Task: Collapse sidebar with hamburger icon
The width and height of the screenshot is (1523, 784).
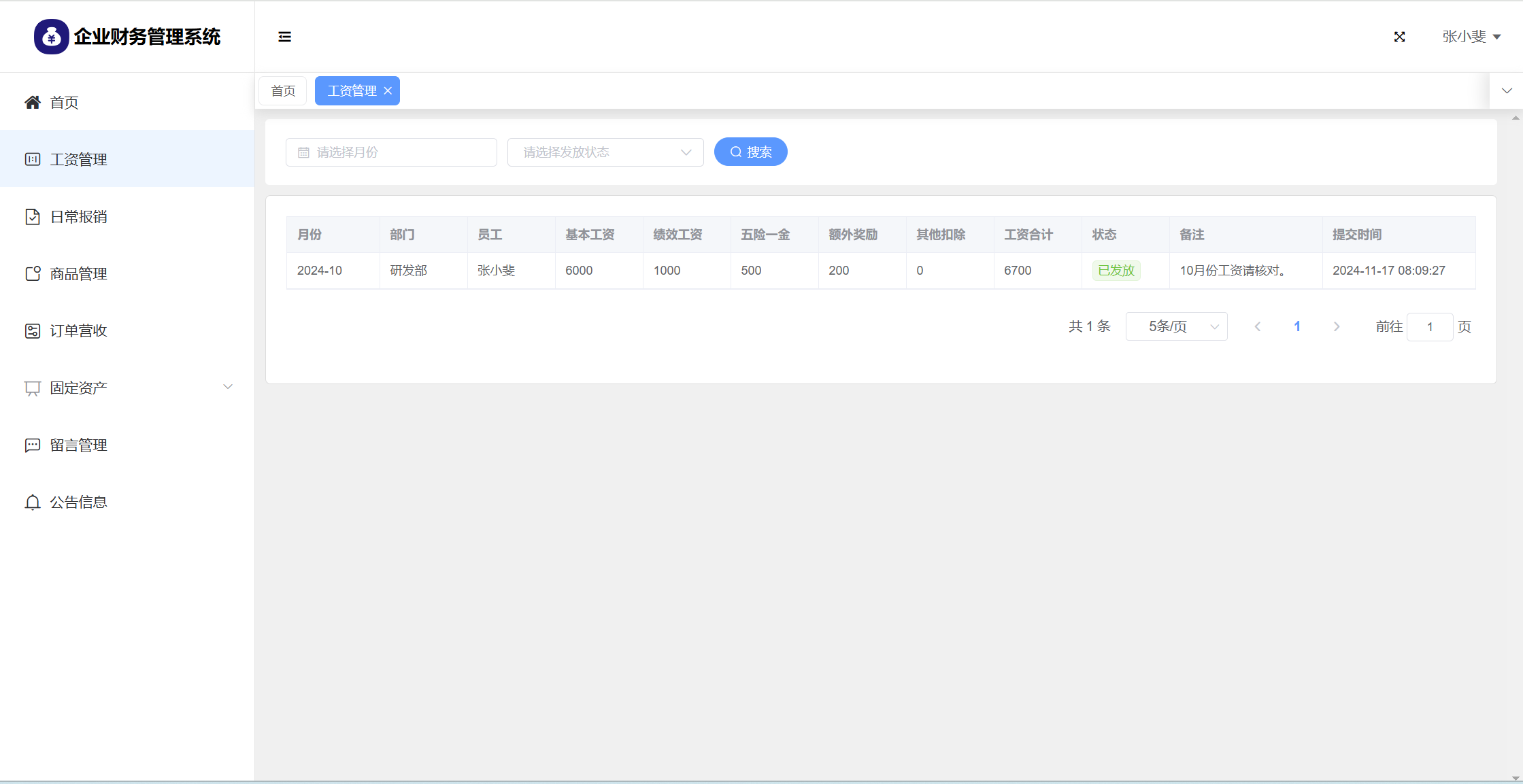Action: 284,37
